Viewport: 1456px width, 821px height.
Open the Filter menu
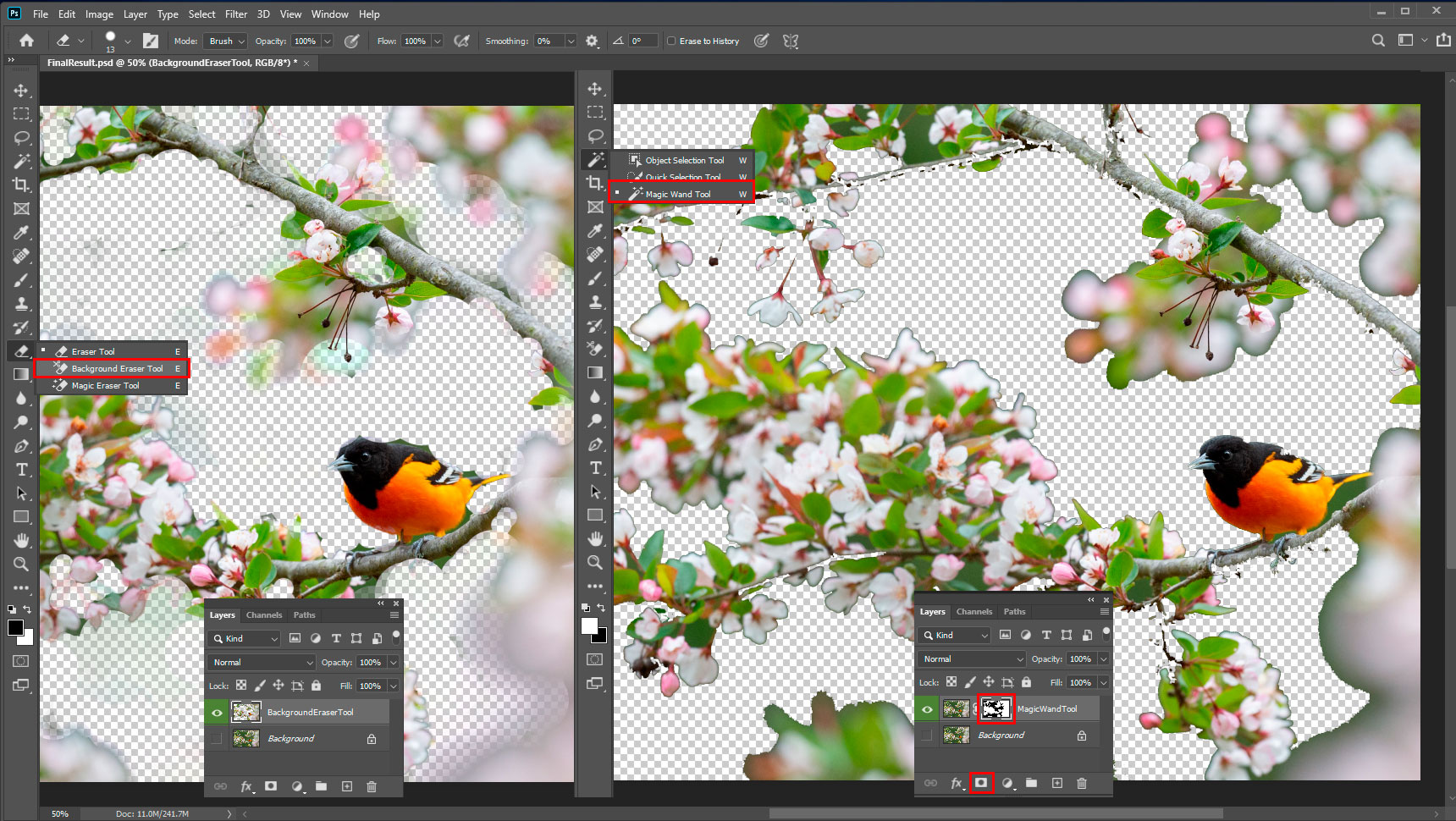pyautogui.click(x=236, y=14)
